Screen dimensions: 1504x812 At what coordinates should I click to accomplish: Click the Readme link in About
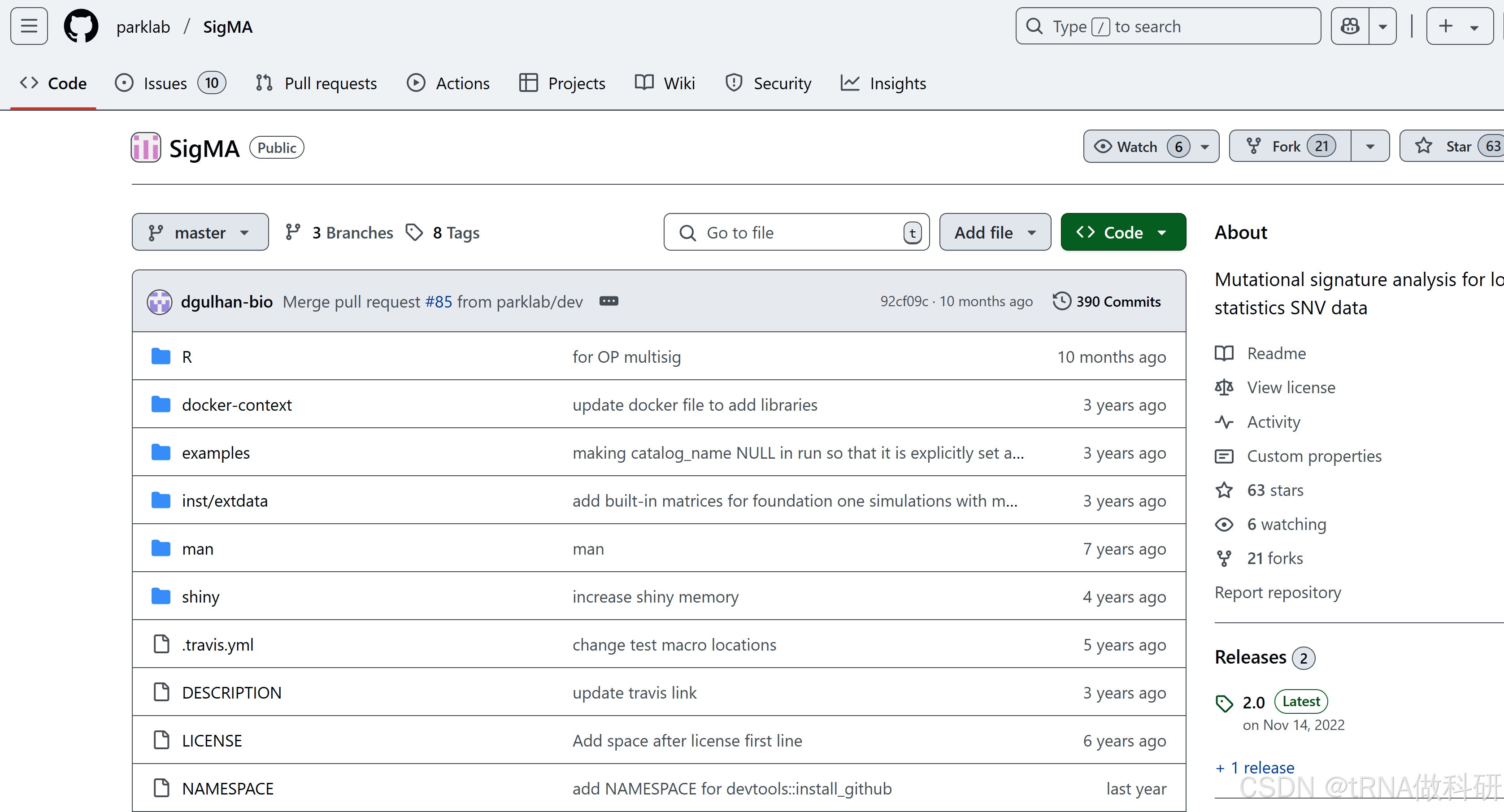pyautogui.click(x=1276, y=353)
